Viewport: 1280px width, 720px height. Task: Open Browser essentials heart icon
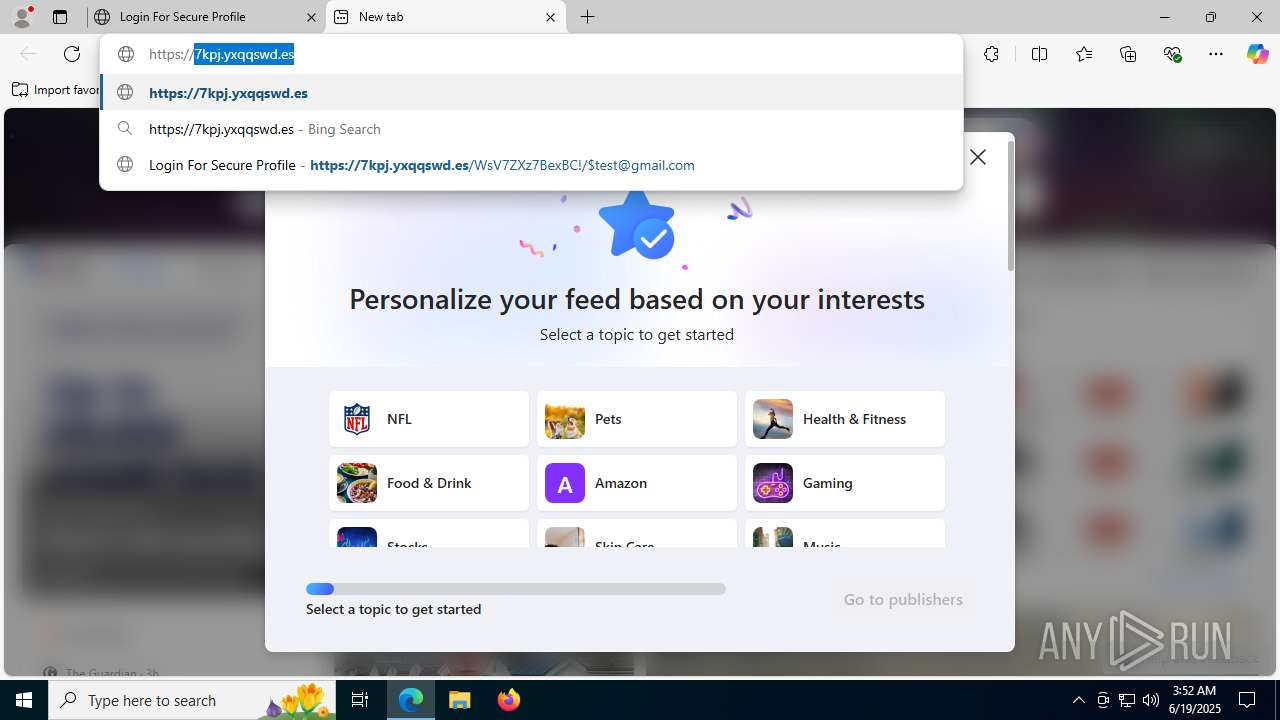click(1172, 54)
